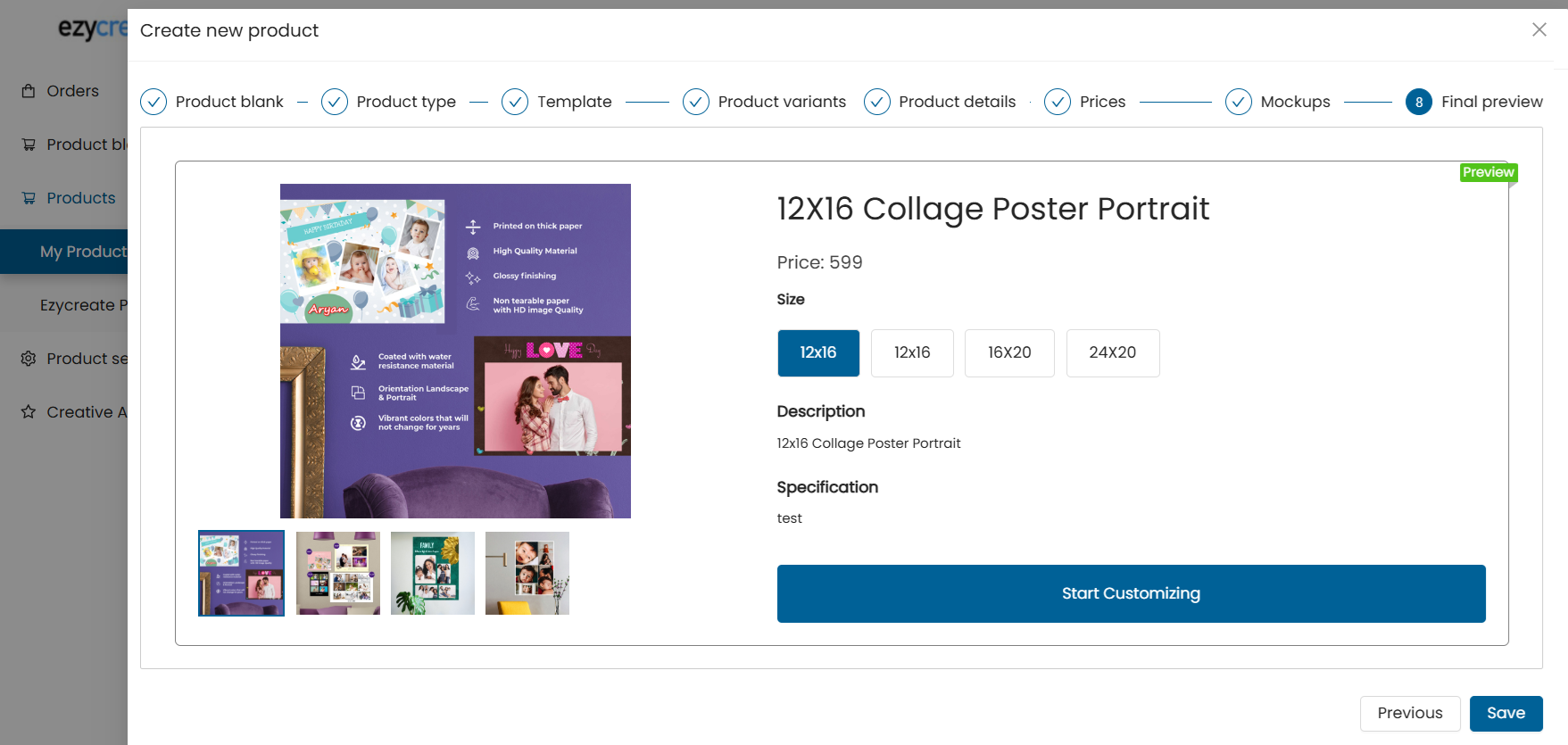
Task: Select the highlighted 12x16 size option
Action: point(818,353)
